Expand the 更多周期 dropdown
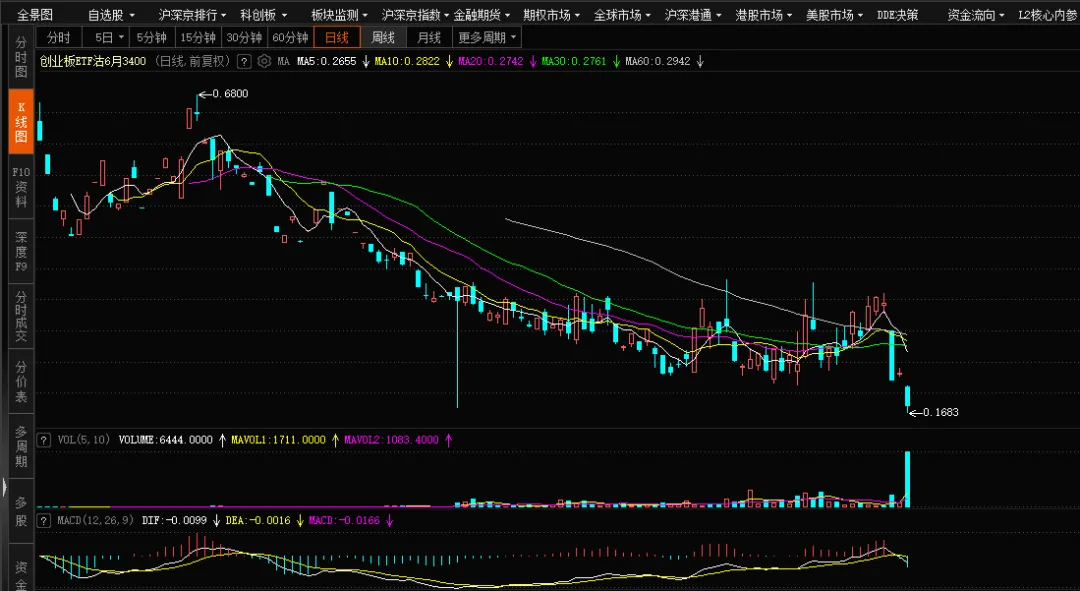Image resolution: width=1080 pixels, height=591 pixels. (x=487, y=38)
